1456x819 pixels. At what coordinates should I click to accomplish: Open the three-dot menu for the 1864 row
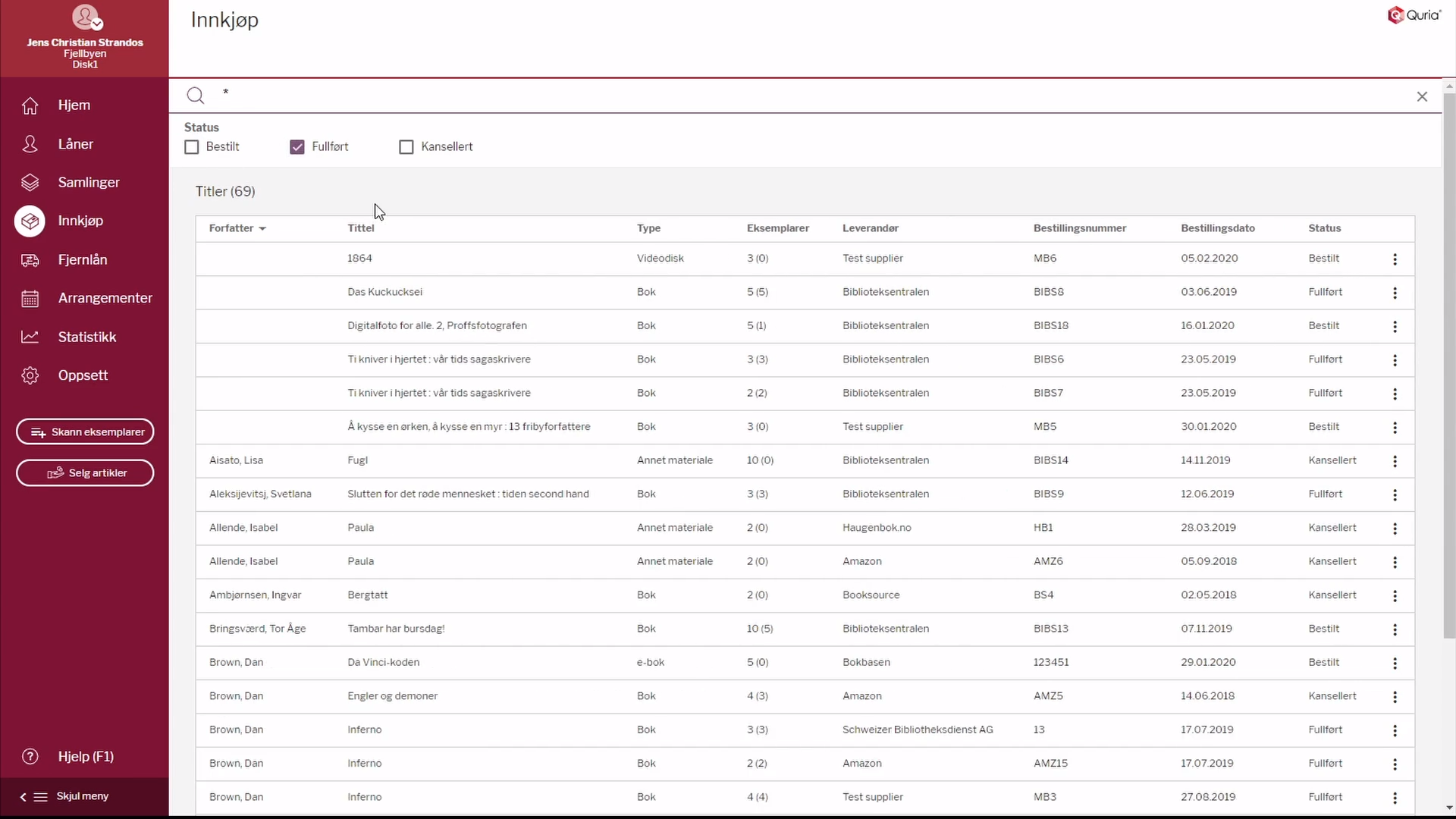(x=1395, y=259)
